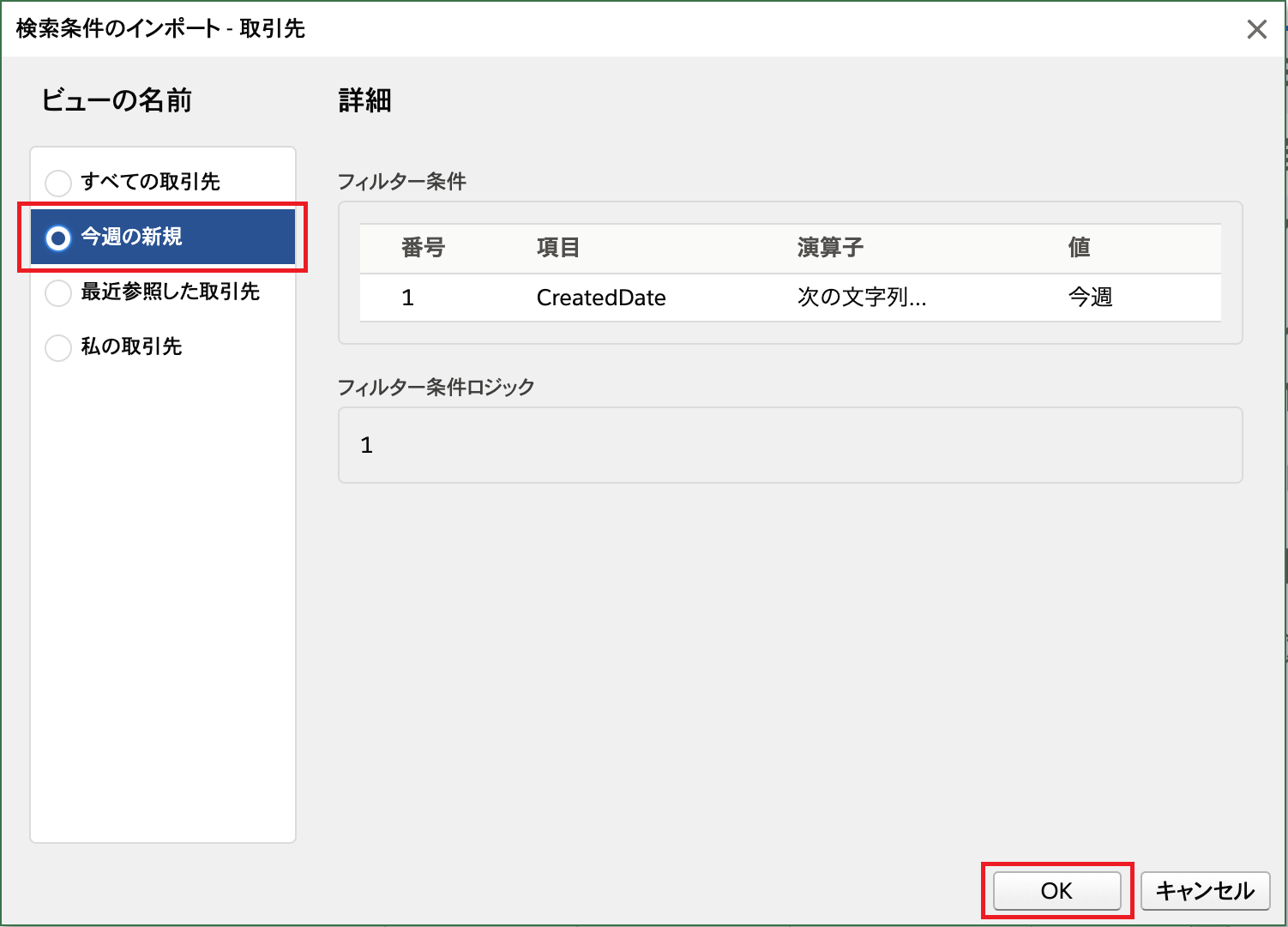Image resolution: width=1288 pixels, height=927 pixels.
Task: Click the 次の文字列... operator cell
Action: [x=862, y=298]
